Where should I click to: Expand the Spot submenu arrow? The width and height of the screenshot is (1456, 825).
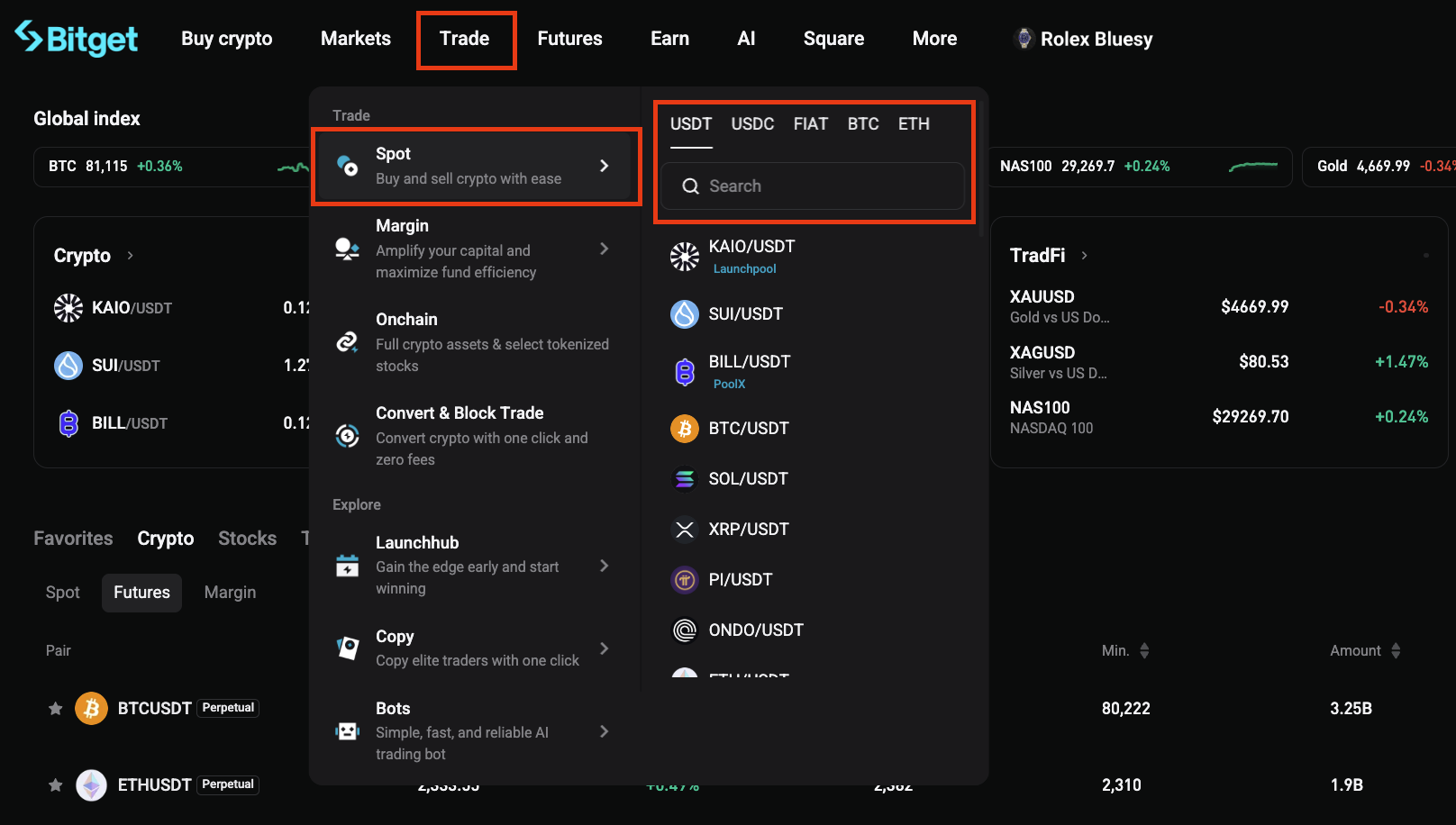[x=605, y=166]
